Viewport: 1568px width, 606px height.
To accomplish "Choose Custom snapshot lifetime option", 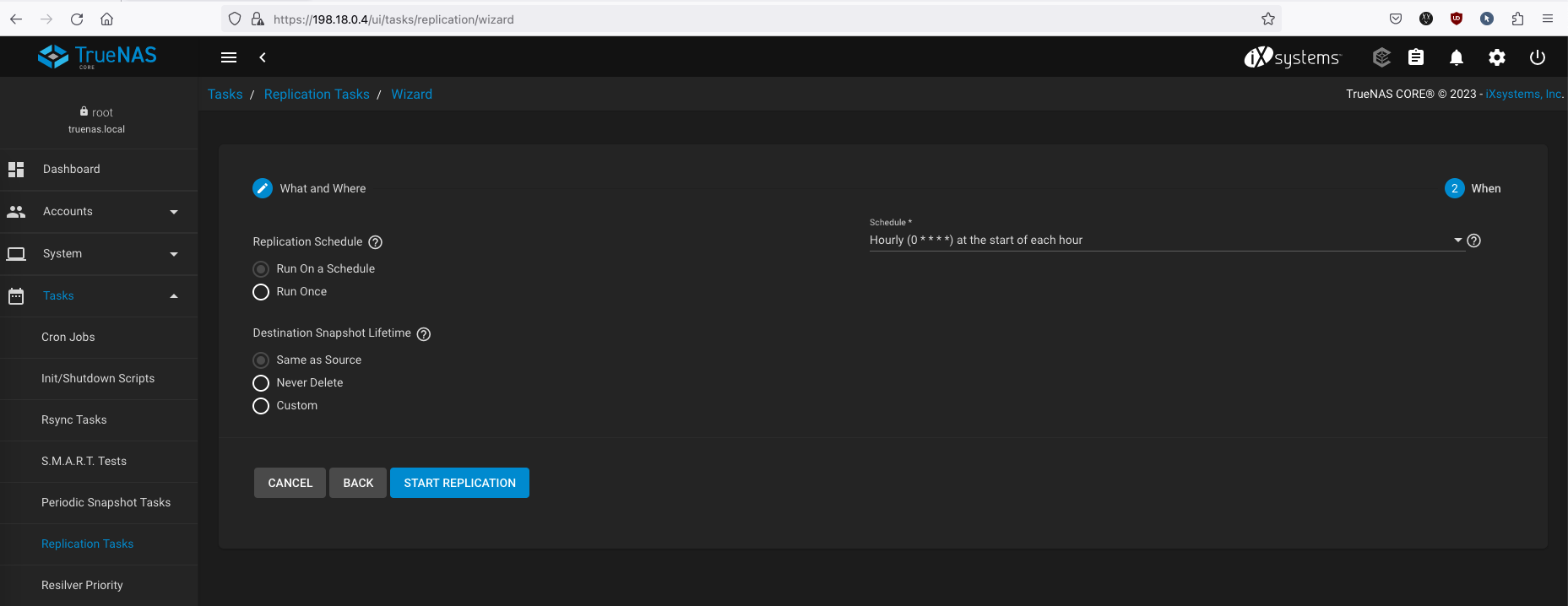I will 261,406.
